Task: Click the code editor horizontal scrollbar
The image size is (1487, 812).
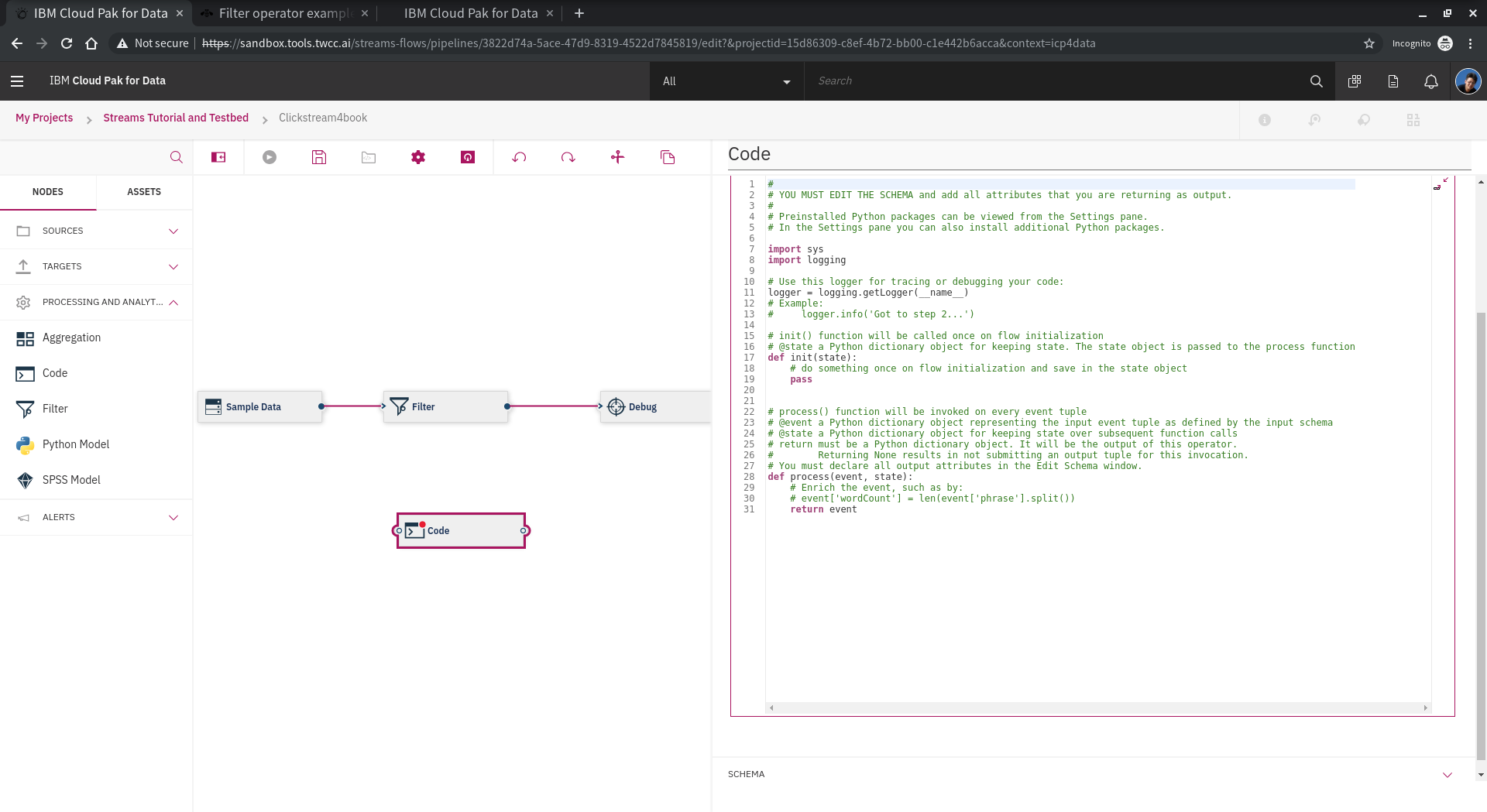Action: (x=1097, y=708)
